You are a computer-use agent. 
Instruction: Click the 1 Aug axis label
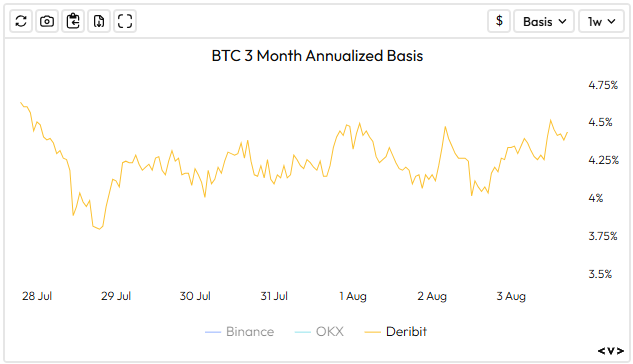click(x=353, y=296)
